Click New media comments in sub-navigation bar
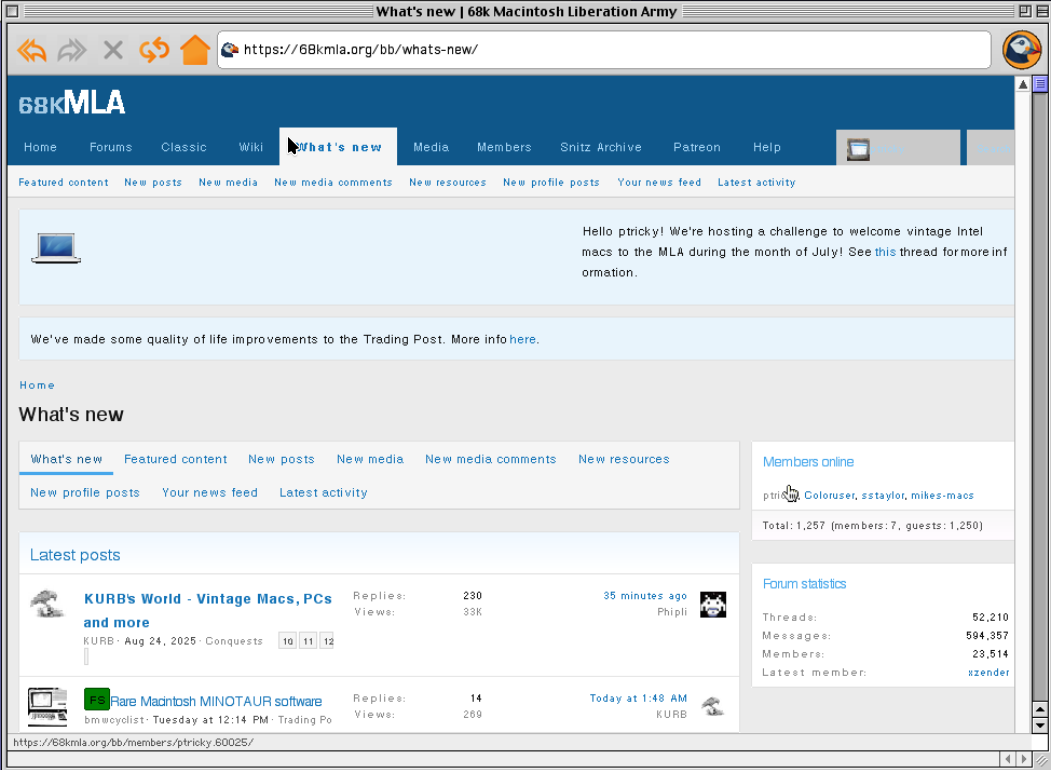Screen dimensions: 1051x770 coord(333,182)
